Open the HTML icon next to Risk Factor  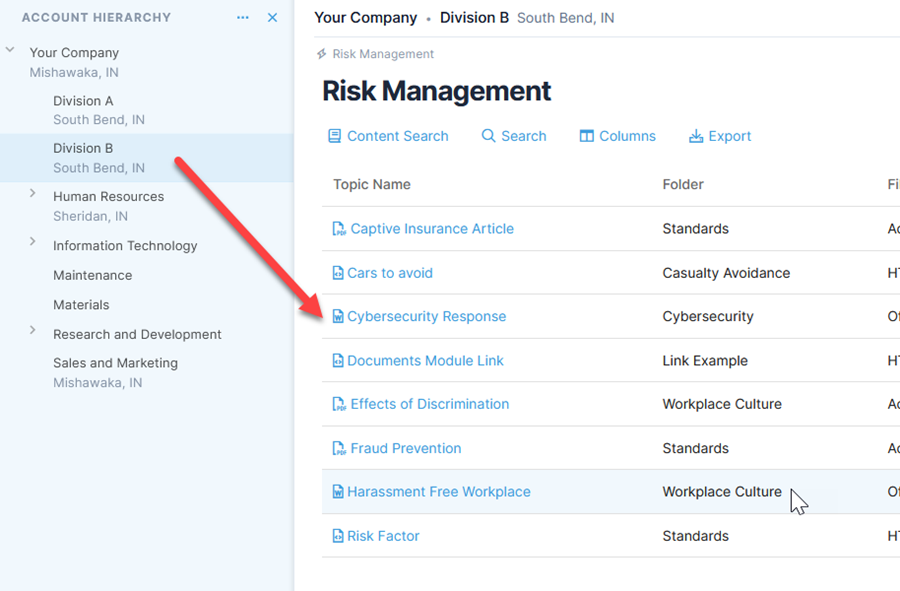pos(337,536)
